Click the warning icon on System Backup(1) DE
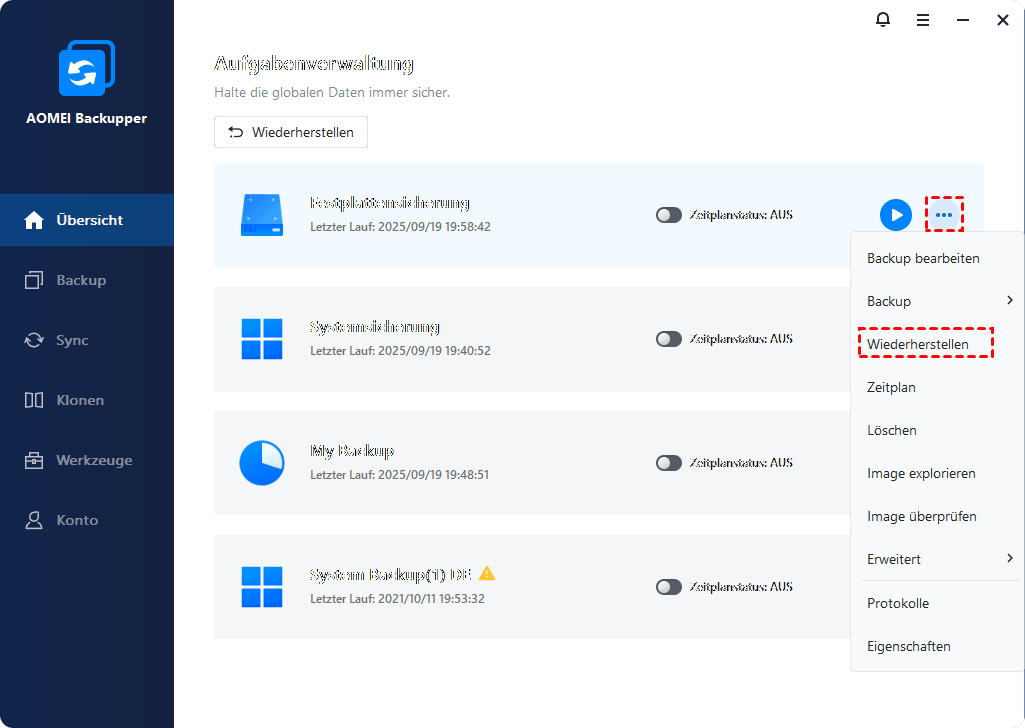The height and width of the screenshot is (728, 1025). point(487,574)
